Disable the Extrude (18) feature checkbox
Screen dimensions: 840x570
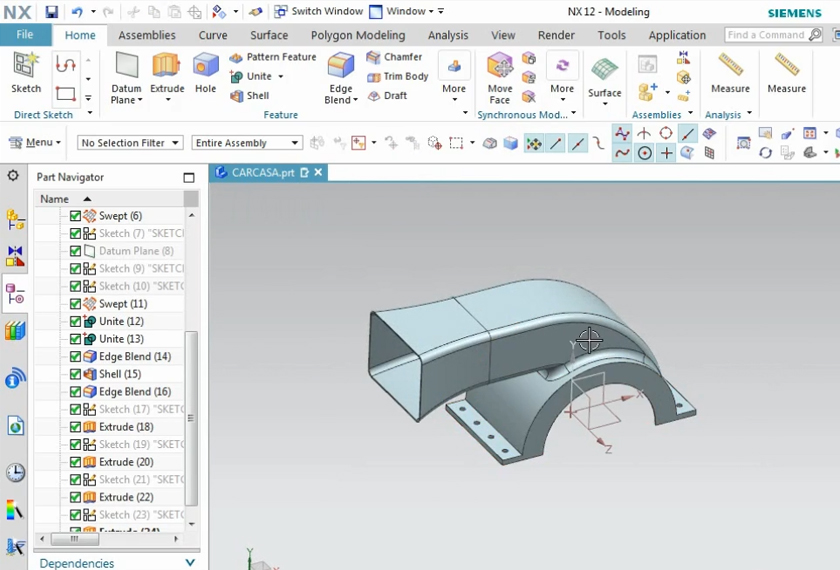pyautogui.click(x=75, y=427)
